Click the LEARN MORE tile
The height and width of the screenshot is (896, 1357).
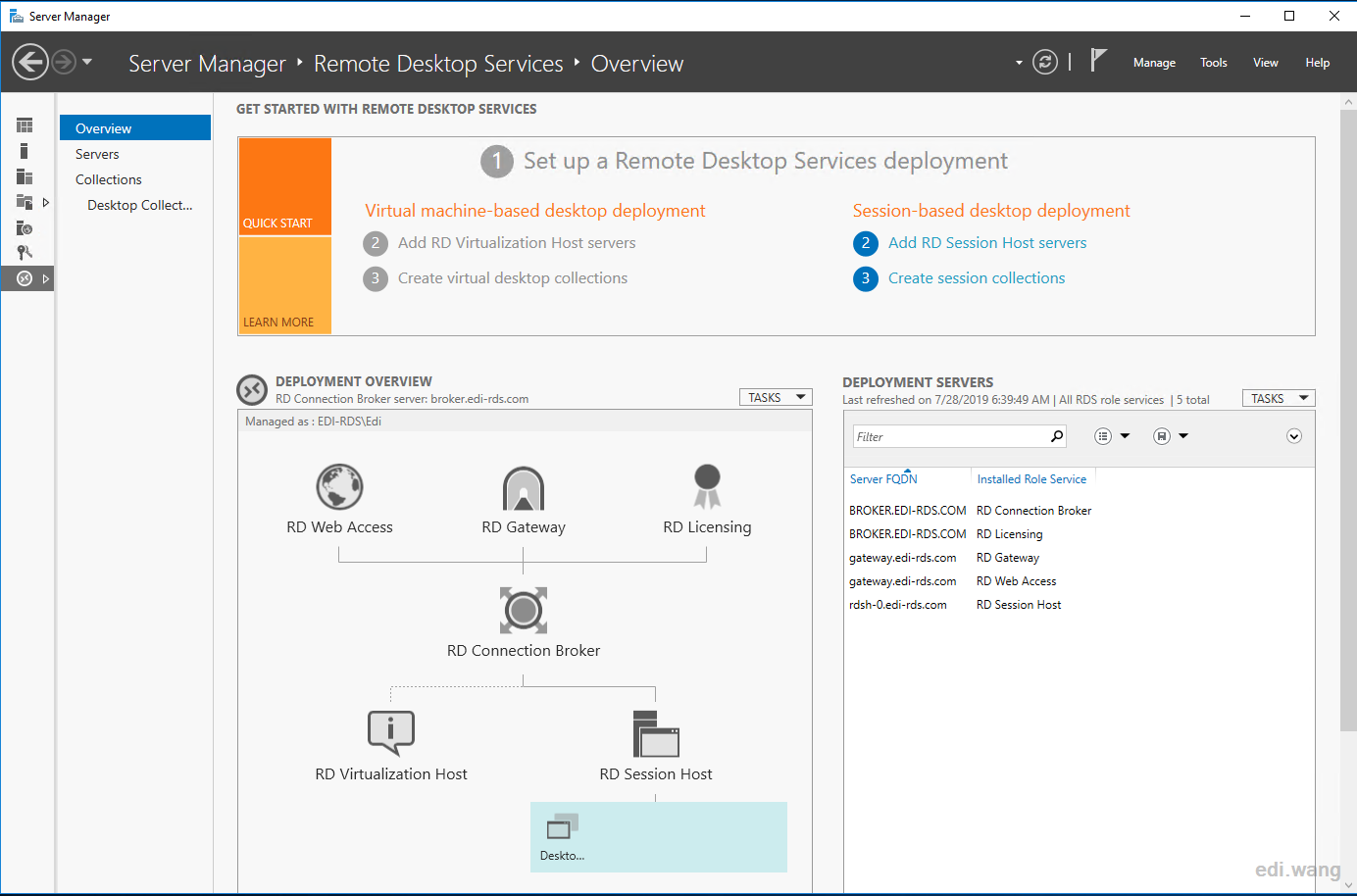(x=285, y=285)
